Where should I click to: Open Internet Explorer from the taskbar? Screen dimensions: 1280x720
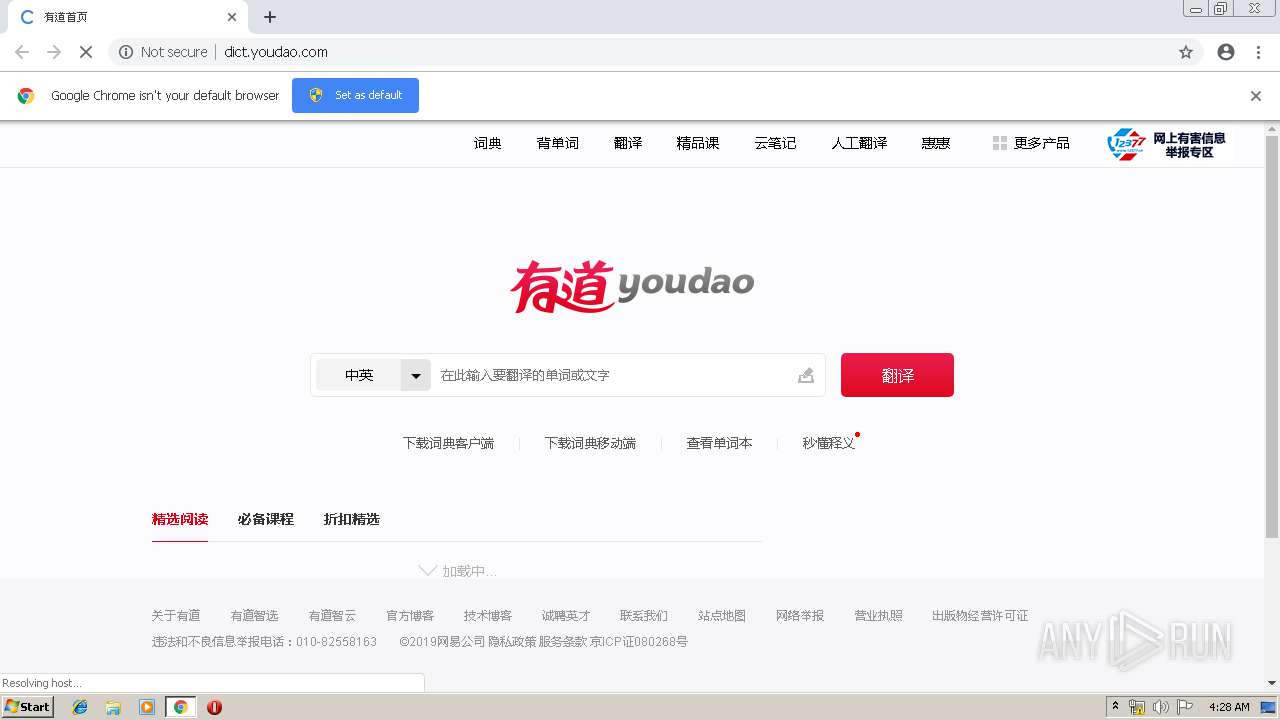click(x=80, y=707)
